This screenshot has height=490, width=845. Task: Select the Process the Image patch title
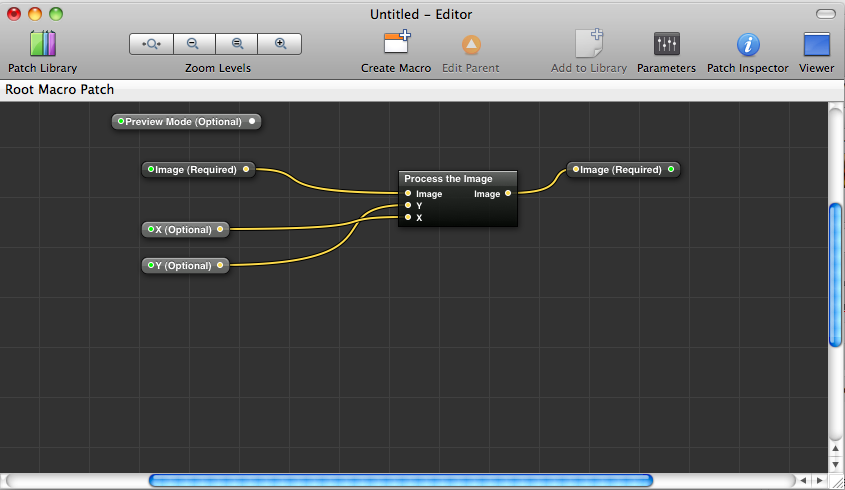448,179
